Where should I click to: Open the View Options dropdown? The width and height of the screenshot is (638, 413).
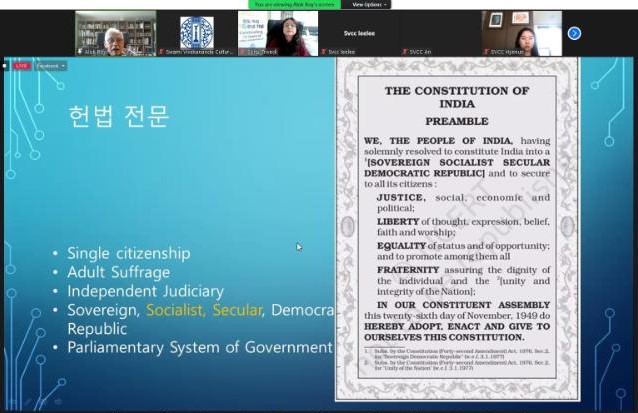coord(366,4)
